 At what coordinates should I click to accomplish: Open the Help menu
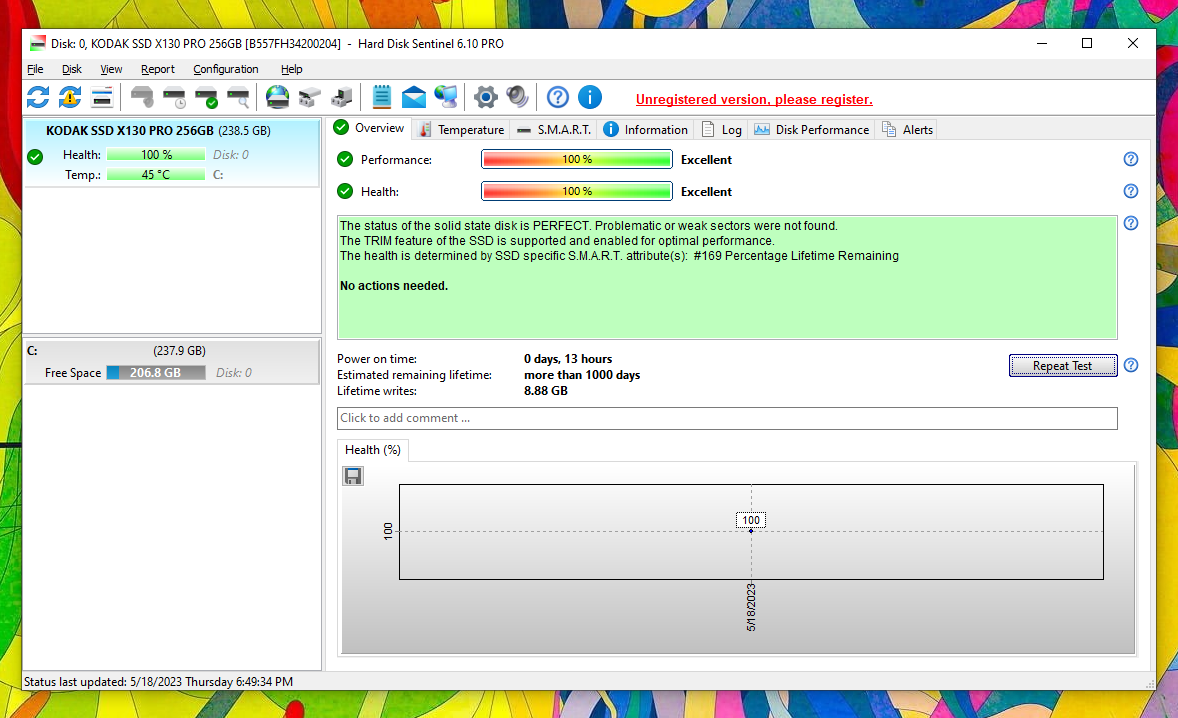click(x=291, y=69)
